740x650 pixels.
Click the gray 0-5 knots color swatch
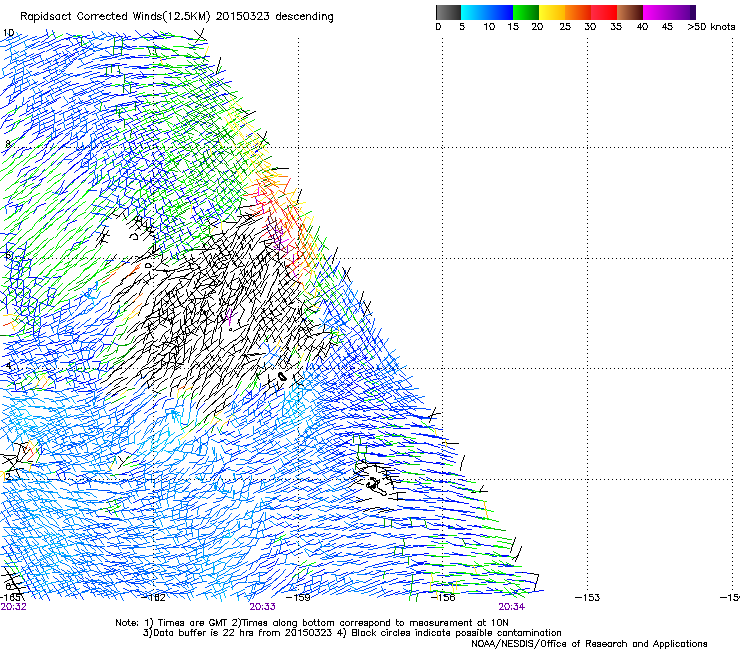point(448,12)
